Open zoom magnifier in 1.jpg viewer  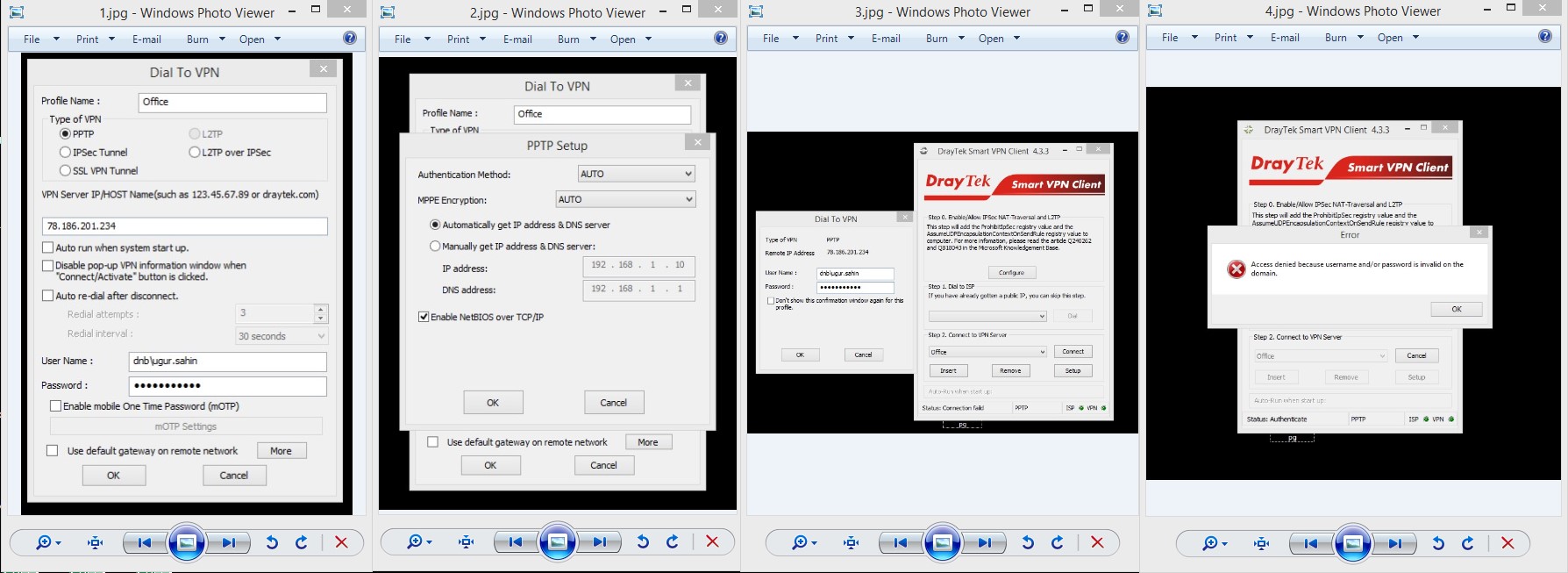pos(44,542)
